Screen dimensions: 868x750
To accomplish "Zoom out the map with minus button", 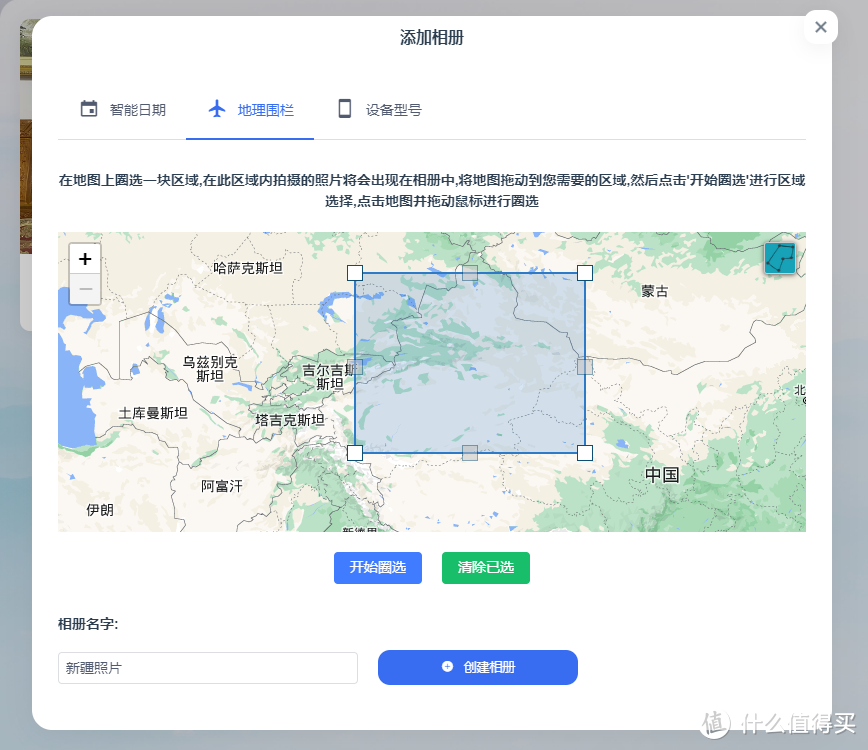I will 85,289.
